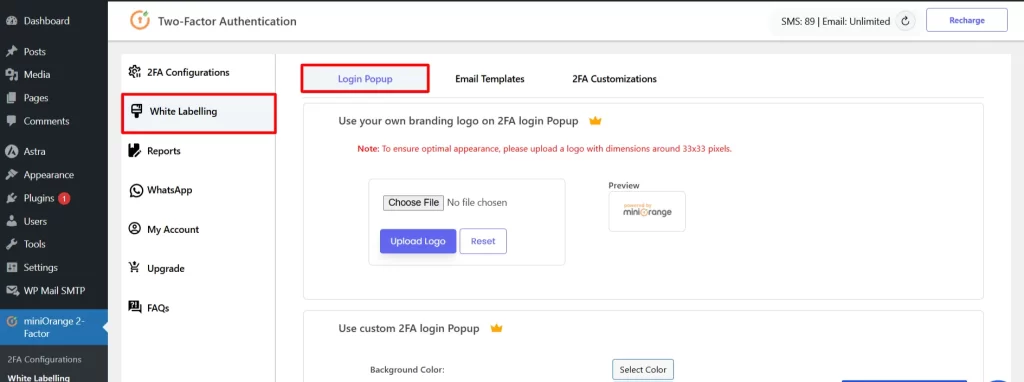Click the miniOrange logo preview thumbnail
The image size is (1024, 382).
[647, 211]
